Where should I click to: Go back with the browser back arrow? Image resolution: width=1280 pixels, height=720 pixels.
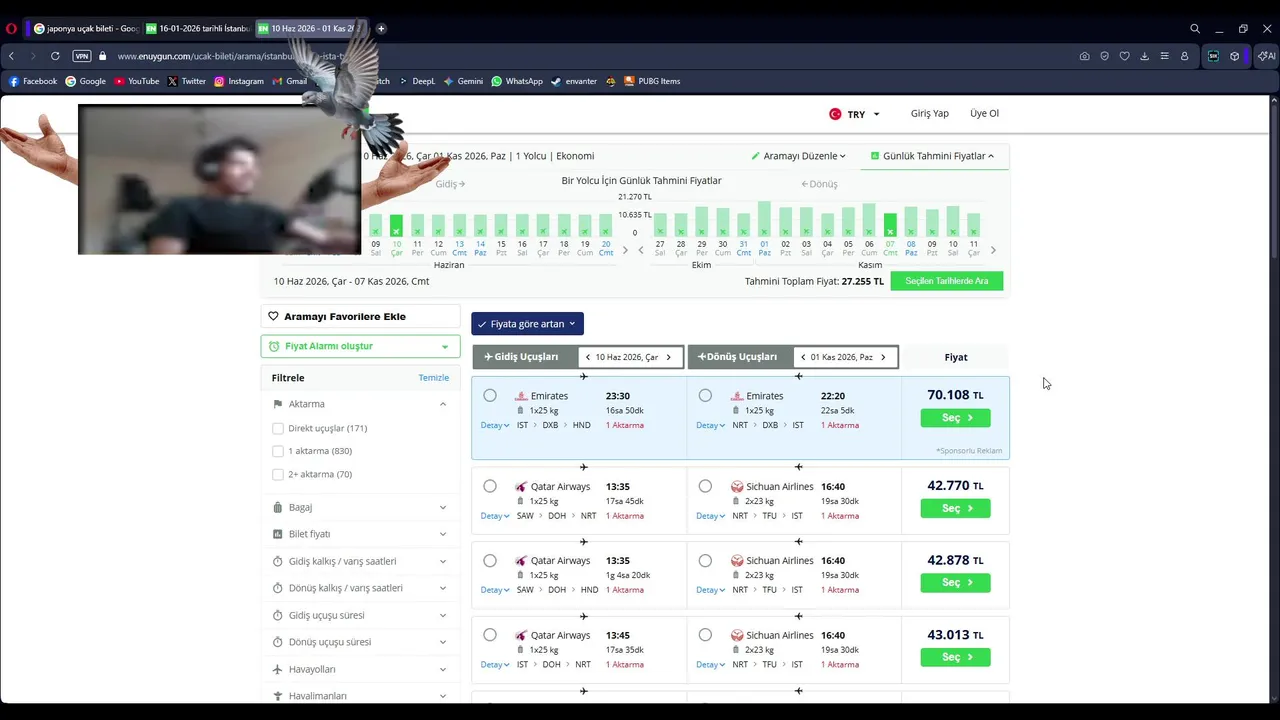coord(12,56)
